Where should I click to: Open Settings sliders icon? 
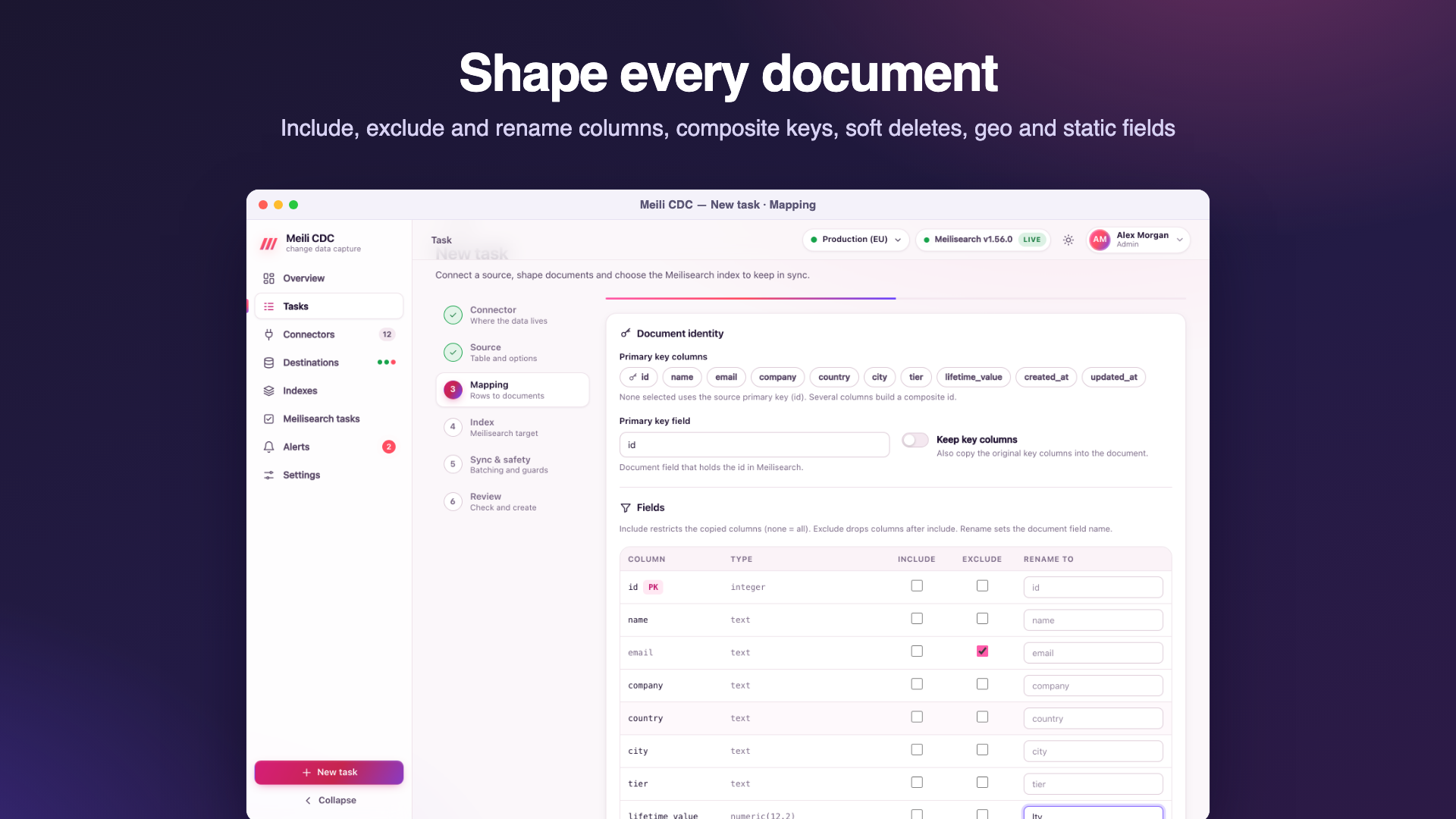pyautogui.click(x=268, y=475)
